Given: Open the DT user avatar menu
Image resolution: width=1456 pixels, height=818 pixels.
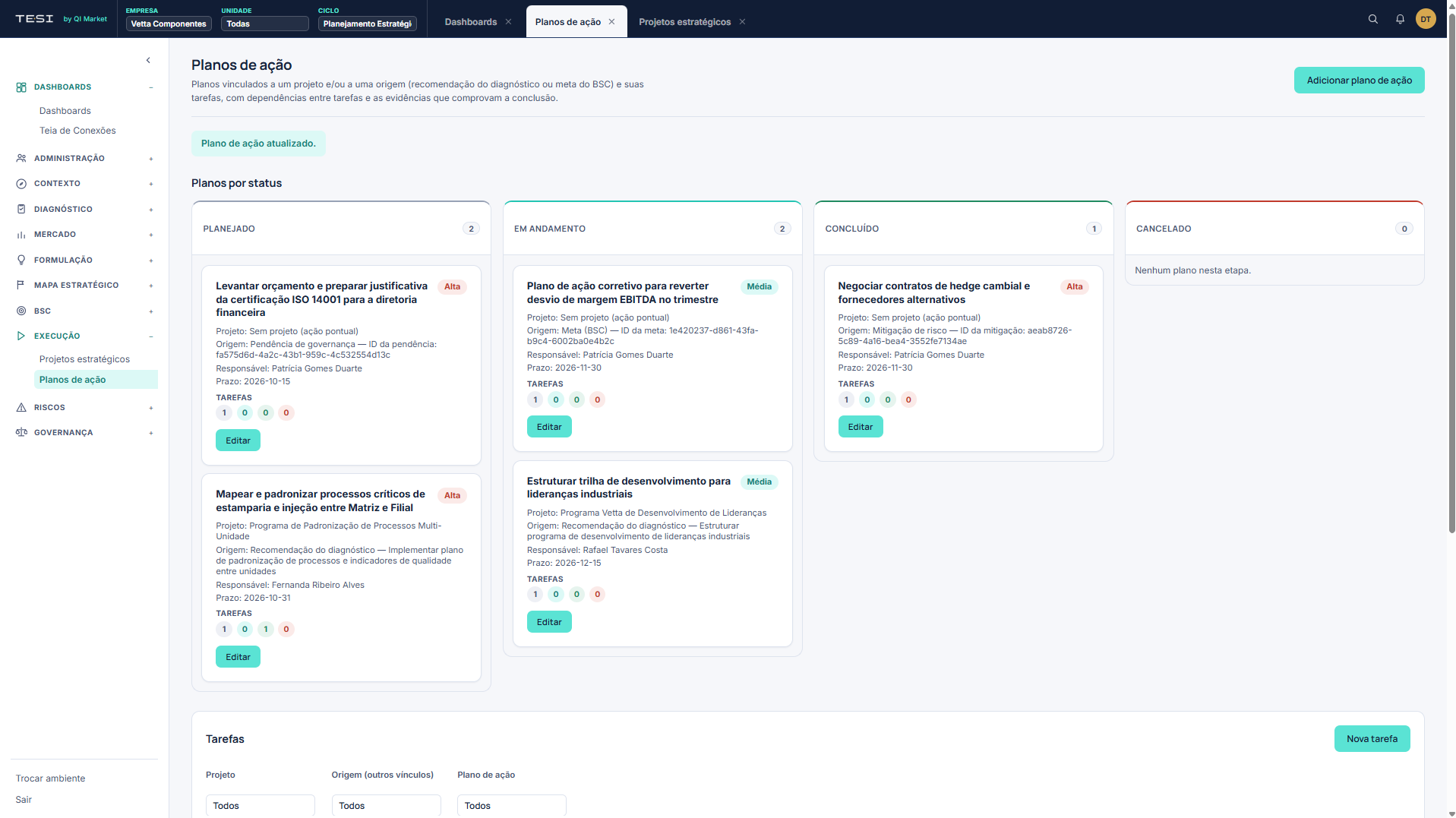Looking at the screenshot, I should [1426, 20].
